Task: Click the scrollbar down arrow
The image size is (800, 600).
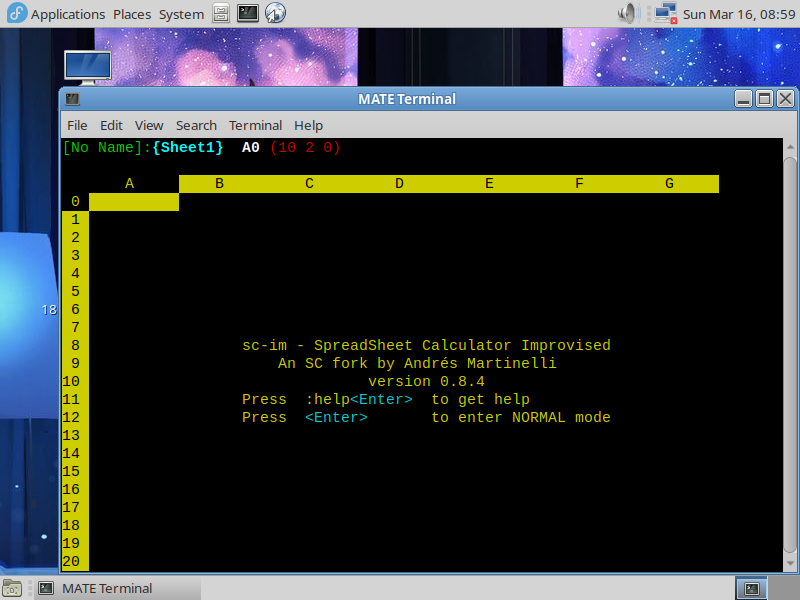Action: pos(789,564)
